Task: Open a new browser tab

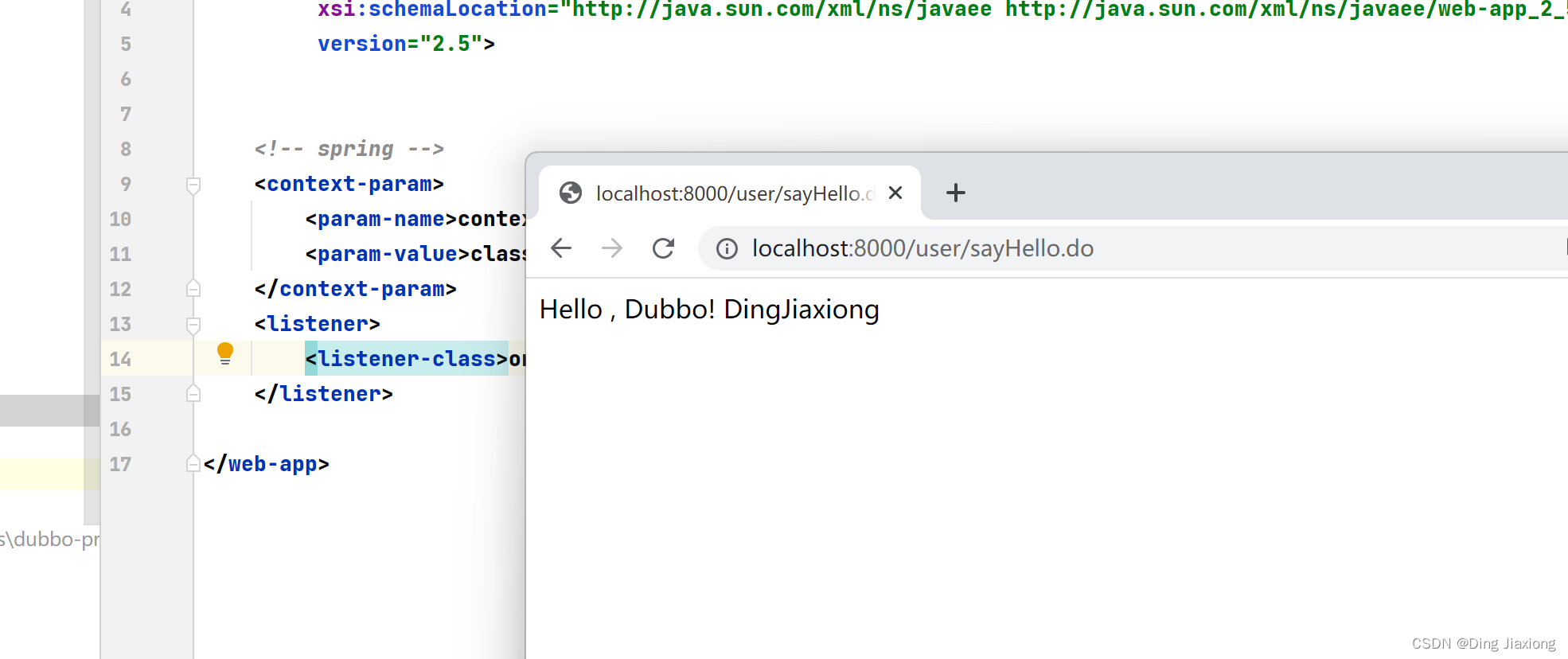Action: coord(956,193)
